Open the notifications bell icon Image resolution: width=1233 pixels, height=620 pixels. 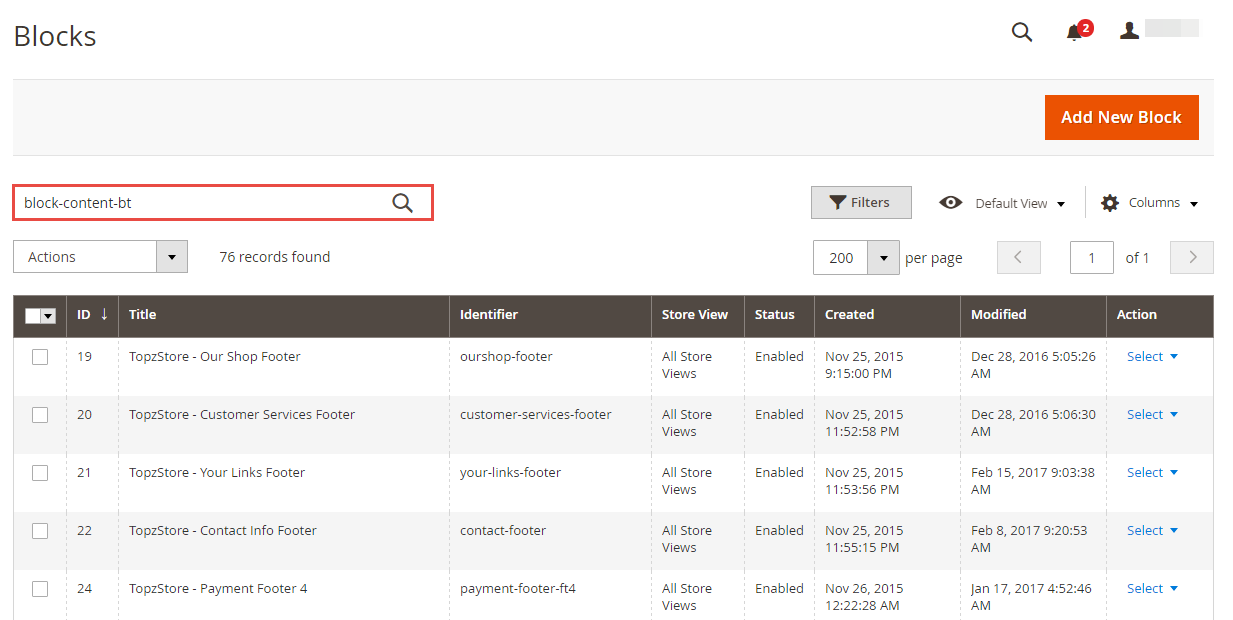(1075, 33)
